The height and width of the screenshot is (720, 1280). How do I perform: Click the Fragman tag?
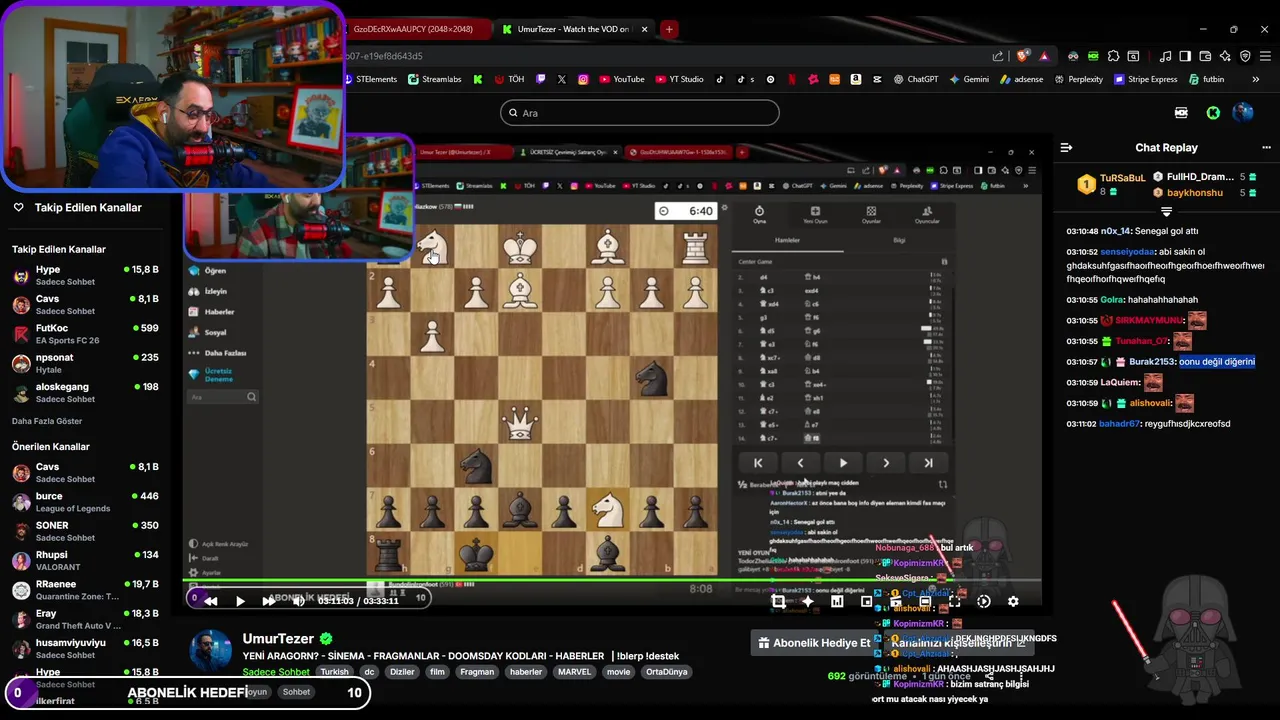click(477, 672)
